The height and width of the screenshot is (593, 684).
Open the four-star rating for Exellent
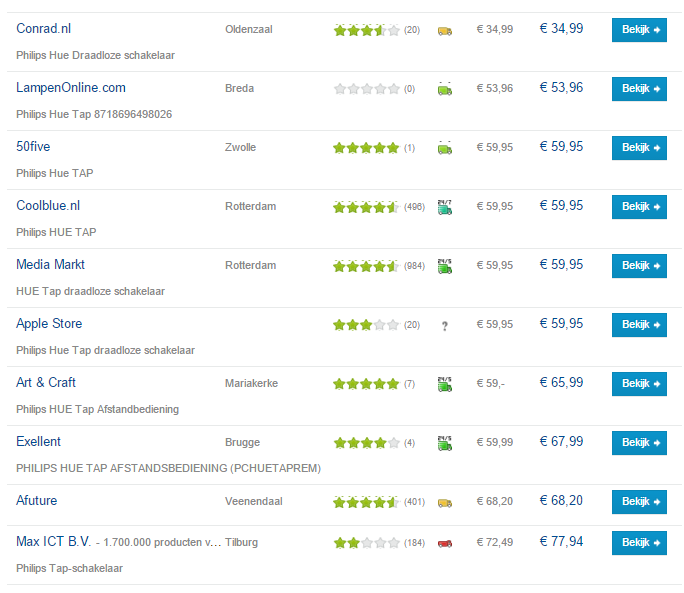pos(366,443)
